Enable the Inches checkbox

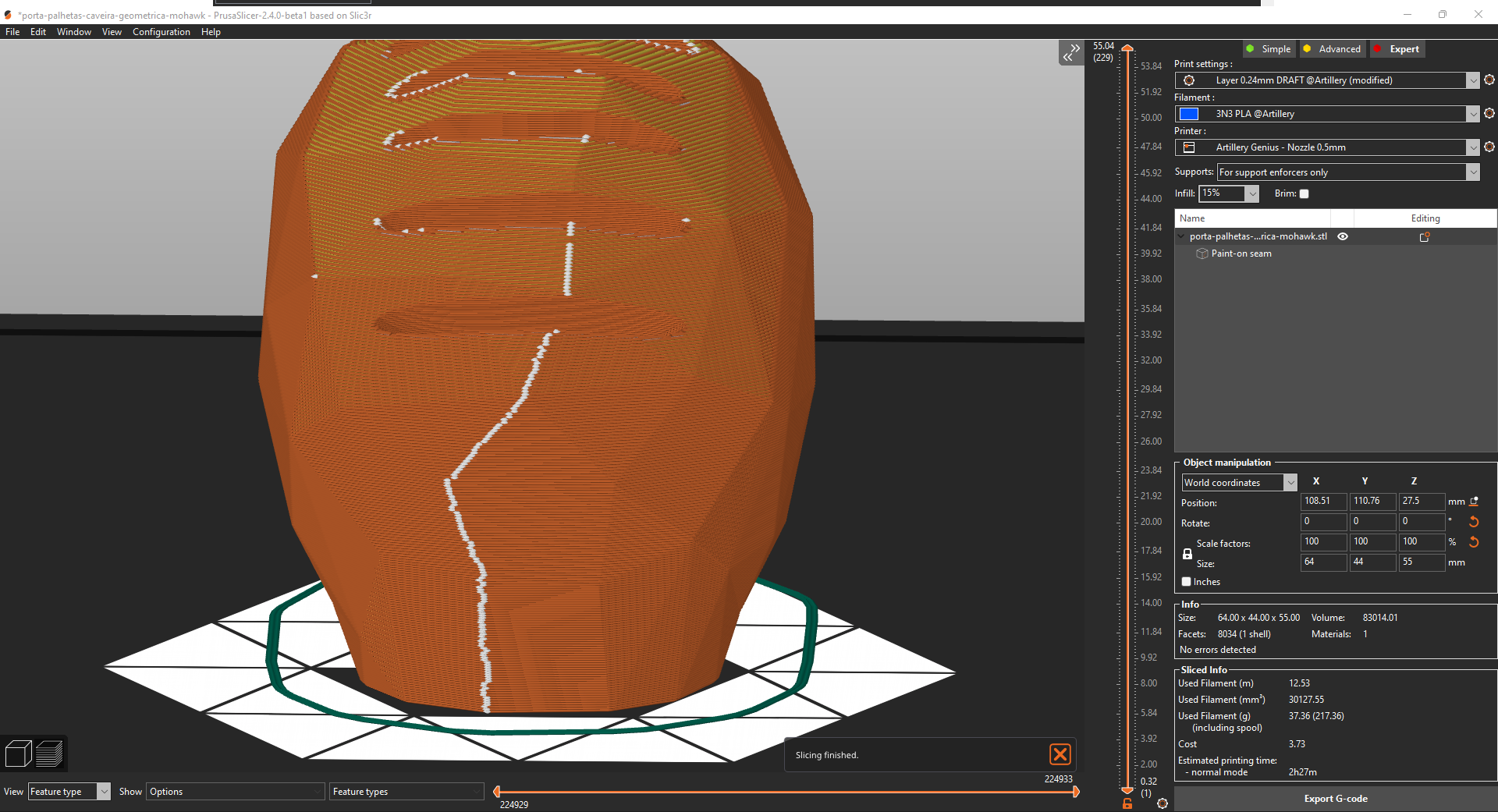1186,582
